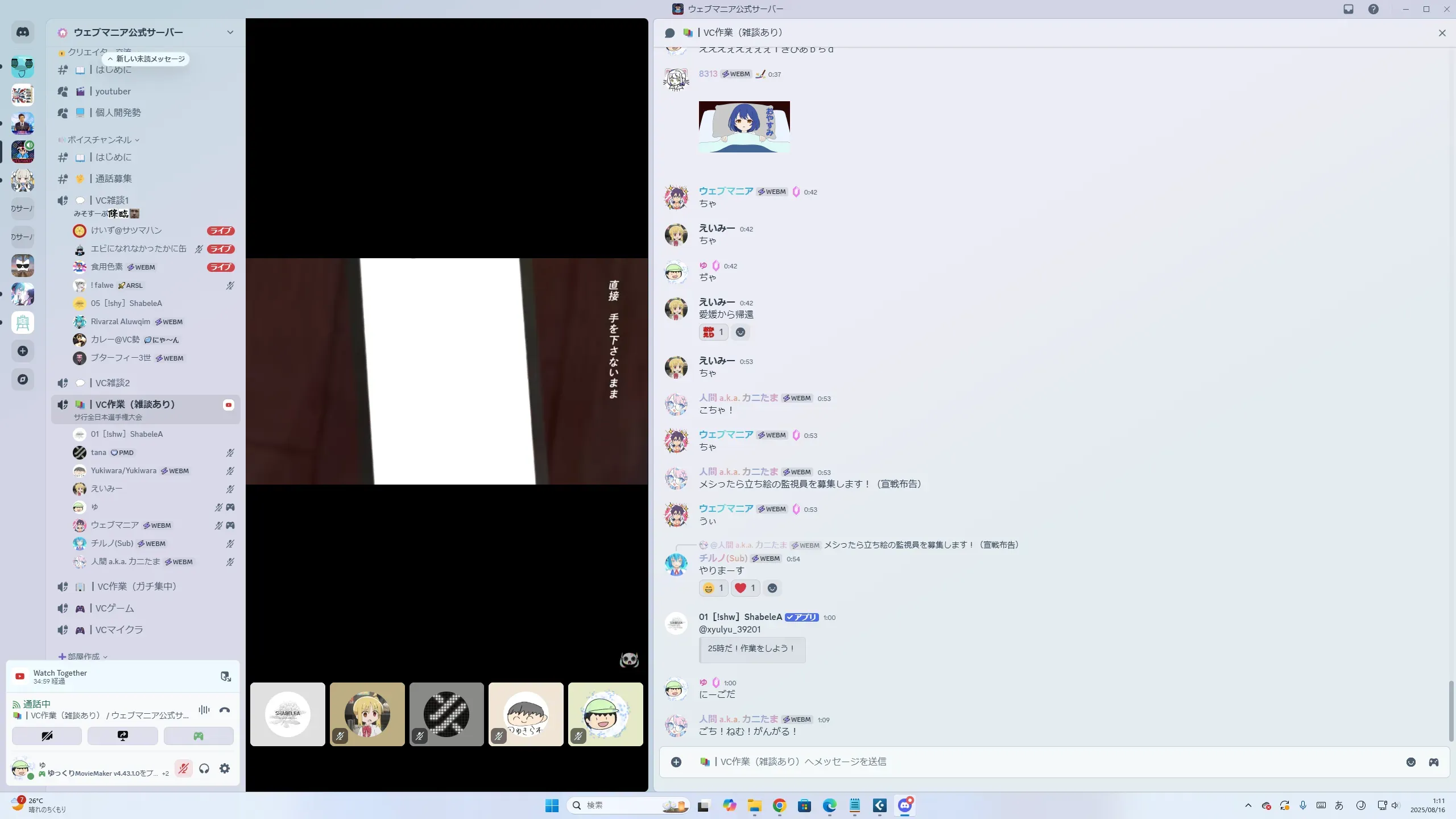This screenshot has height=819, width=1456.
Task: Open emoji picker in message box
Action: click(1410, 762)
